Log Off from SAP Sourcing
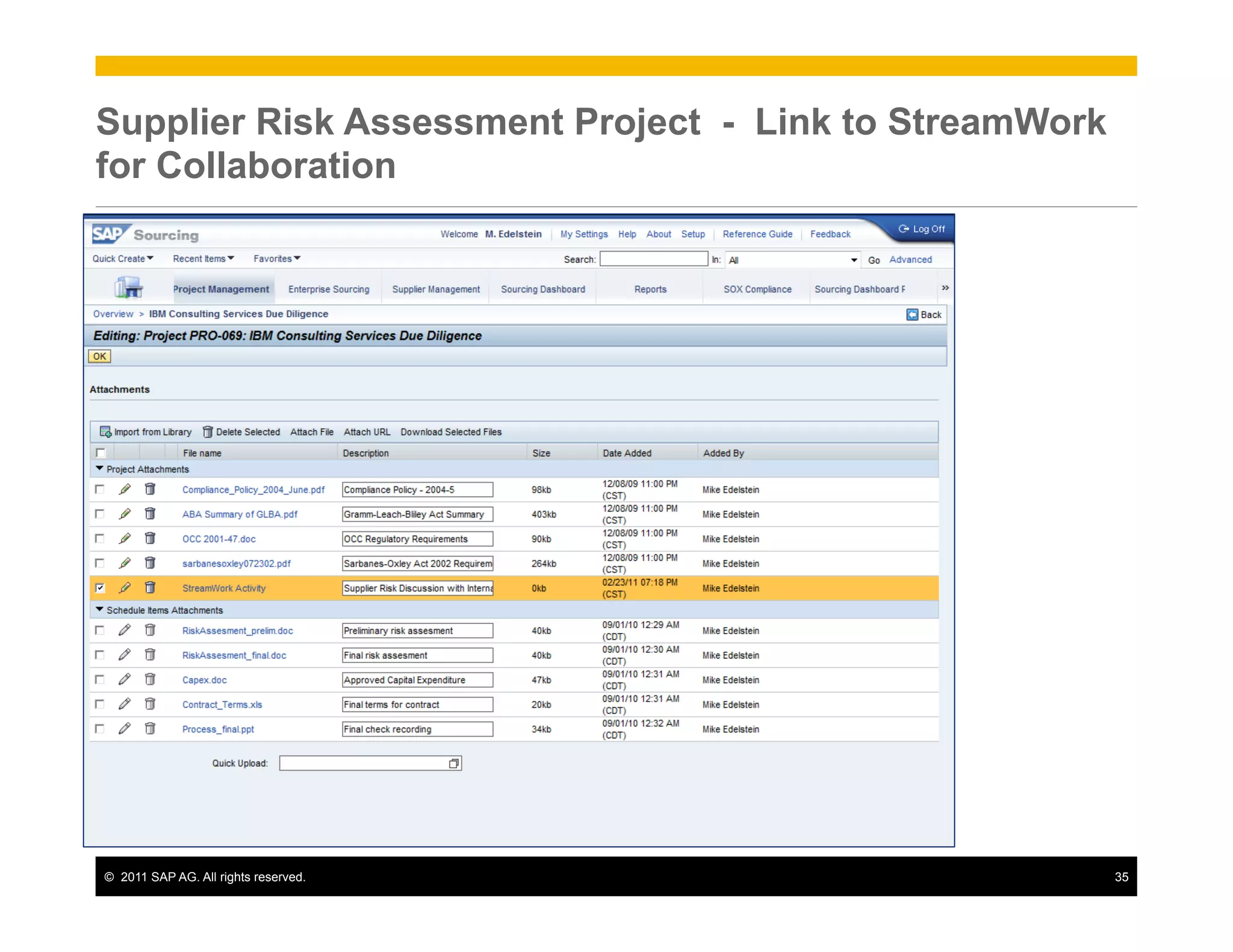 (x=922, y=229)
